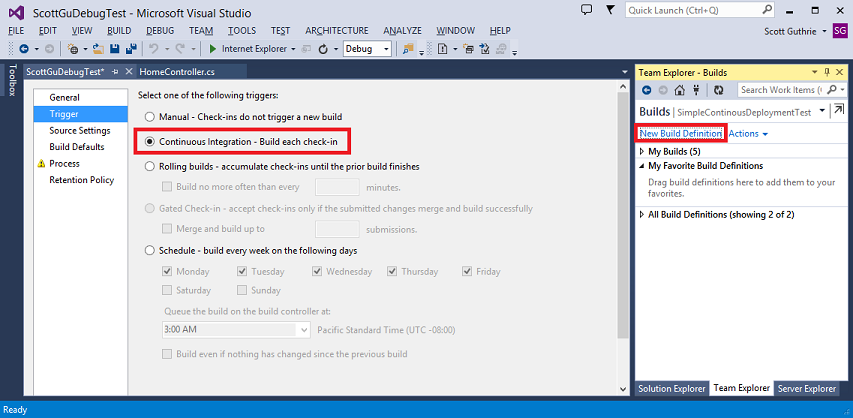
Task: Click the Save All multi-disk icon
Action: [131, 49]
